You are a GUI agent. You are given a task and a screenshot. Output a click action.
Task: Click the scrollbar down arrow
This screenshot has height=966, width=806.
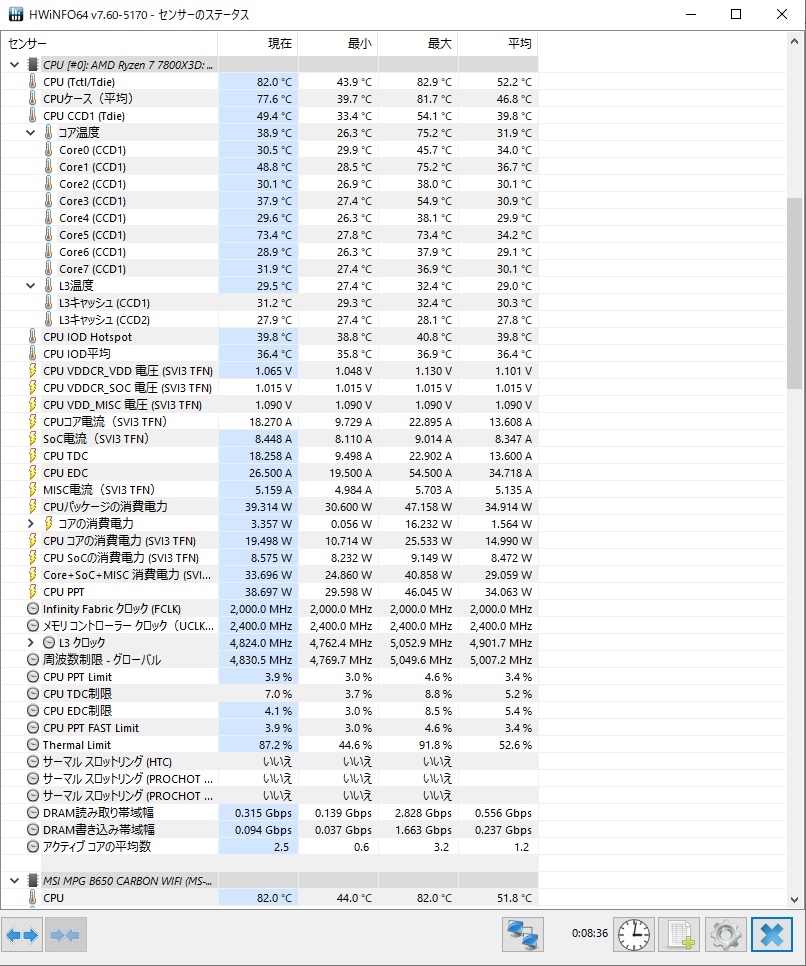794,899
